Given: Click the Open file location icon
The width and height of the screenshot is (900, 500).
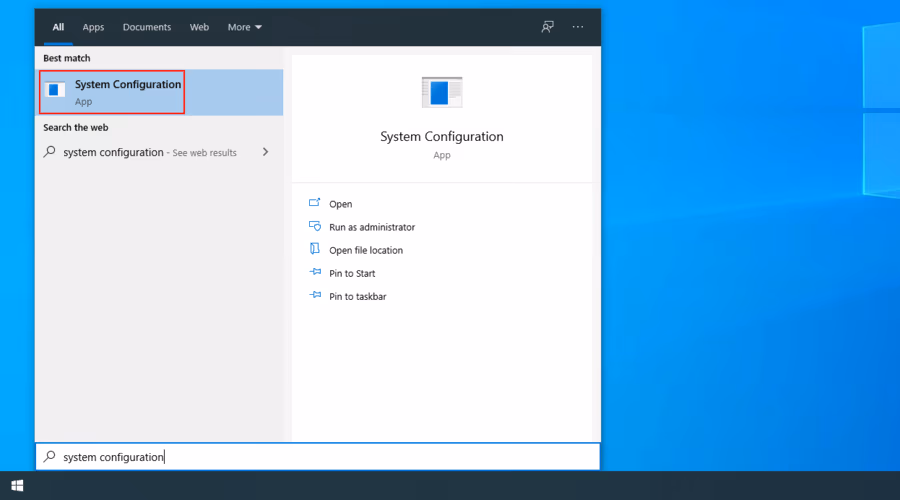Looking at the screenshot, I should coord(315,249).
